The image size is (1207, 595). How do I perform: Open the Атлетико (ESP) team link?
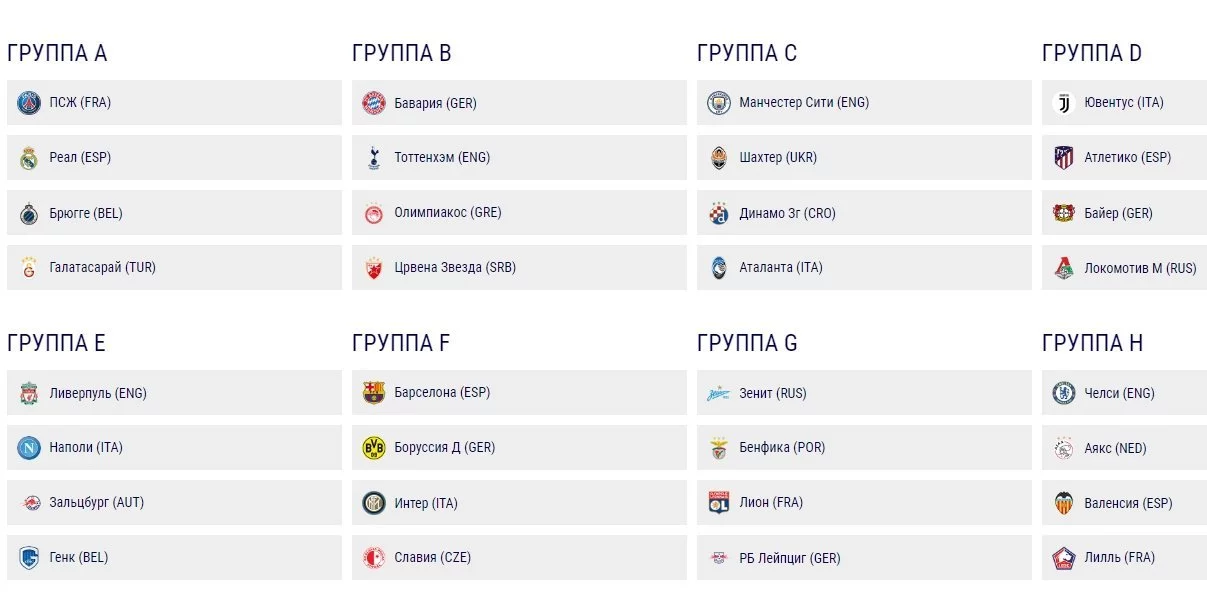[x=1127, y=158]
